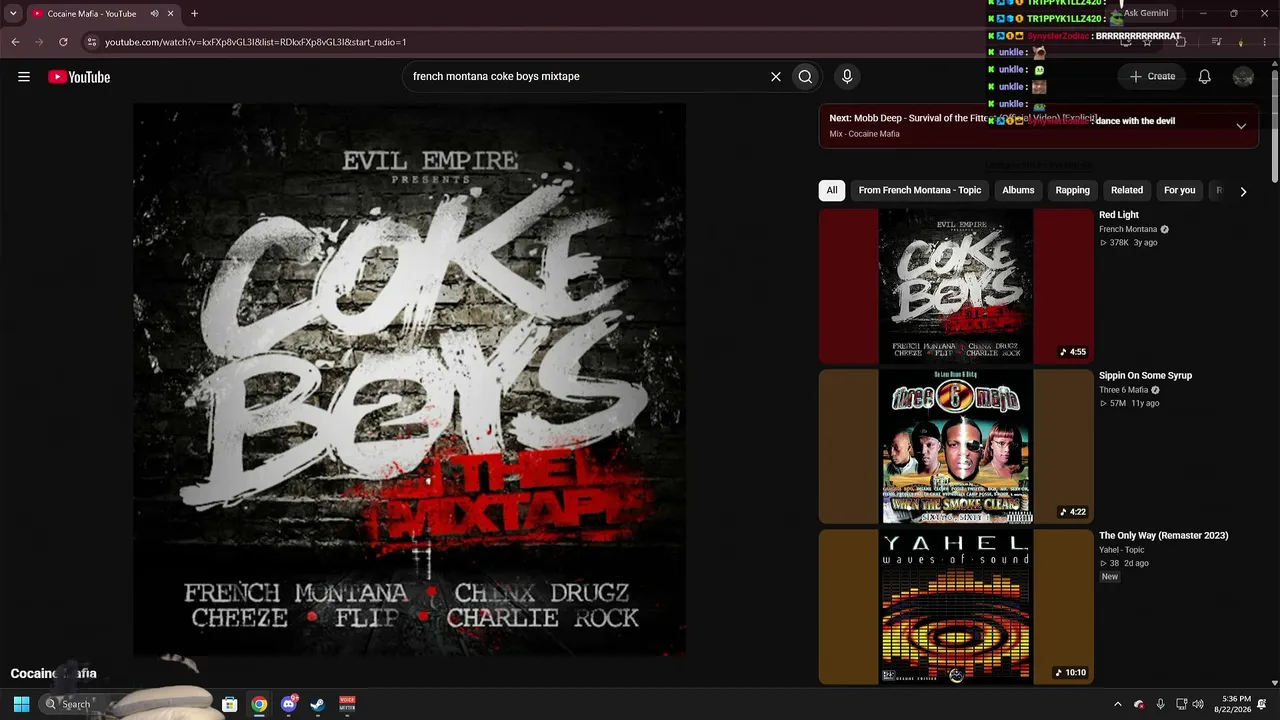Visit the French Montana channel link

1128,229
